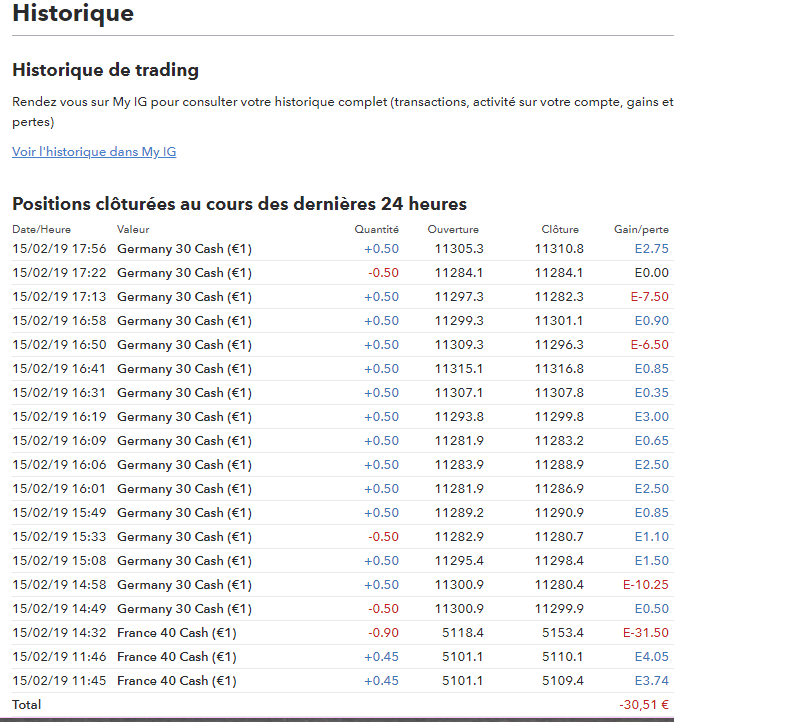Click opening price 11293.8

(459, 416)
